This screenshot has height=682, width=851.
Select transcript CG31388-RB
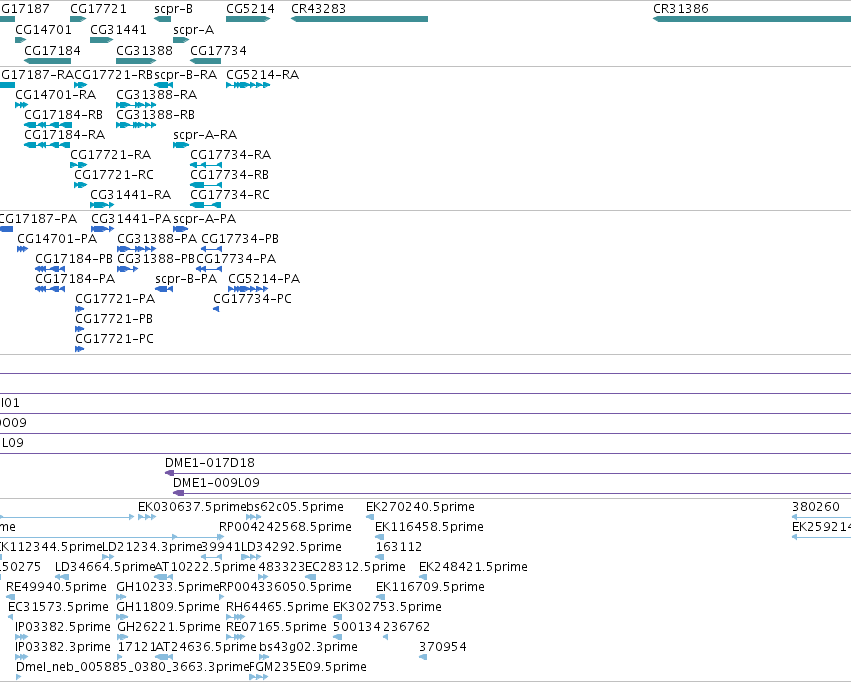point(136,125)
